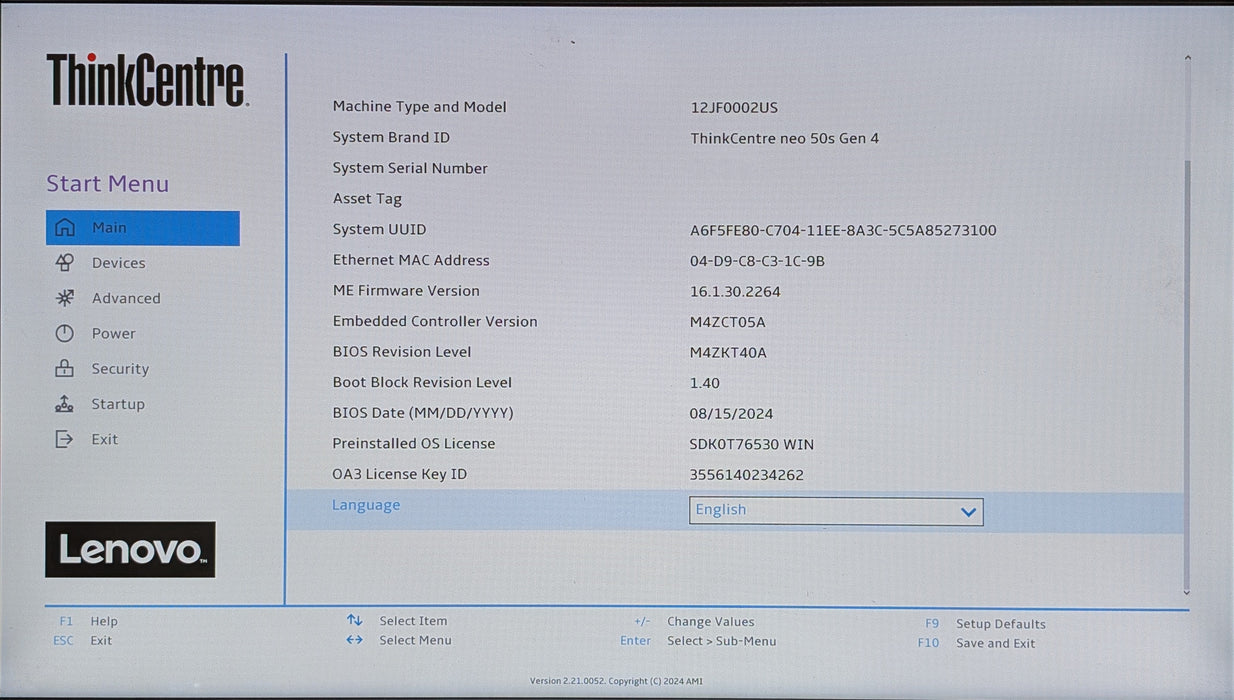Image resolution: width=1234 pixels, height=700 pixels.
Task: Click Machine Type and Model label
Action: coord(419,107)
